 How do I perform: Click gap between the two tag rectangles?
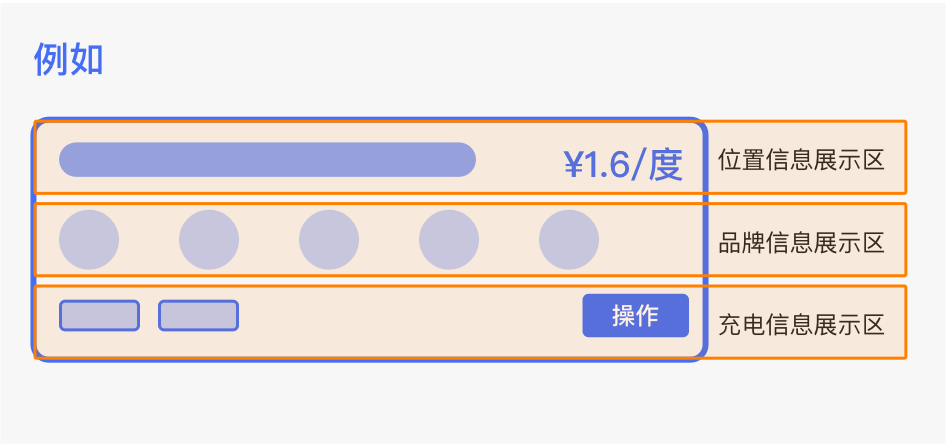(x=149, y=316)
